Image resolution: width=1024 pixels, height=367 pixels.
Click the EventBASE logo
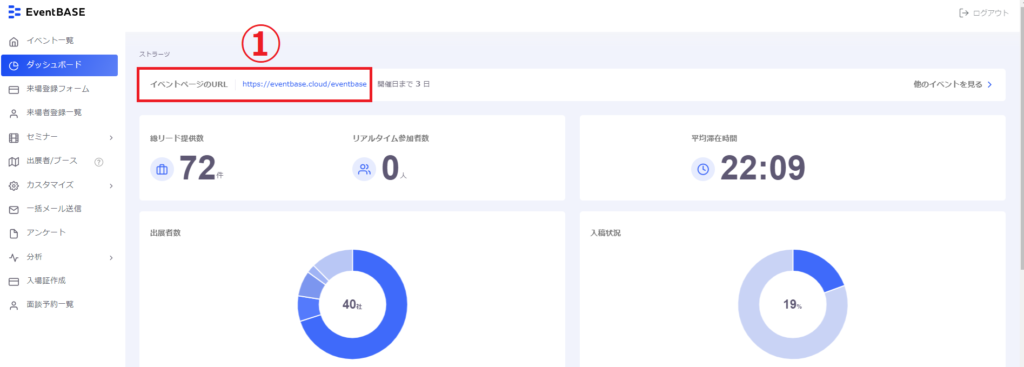coord(46,12)
